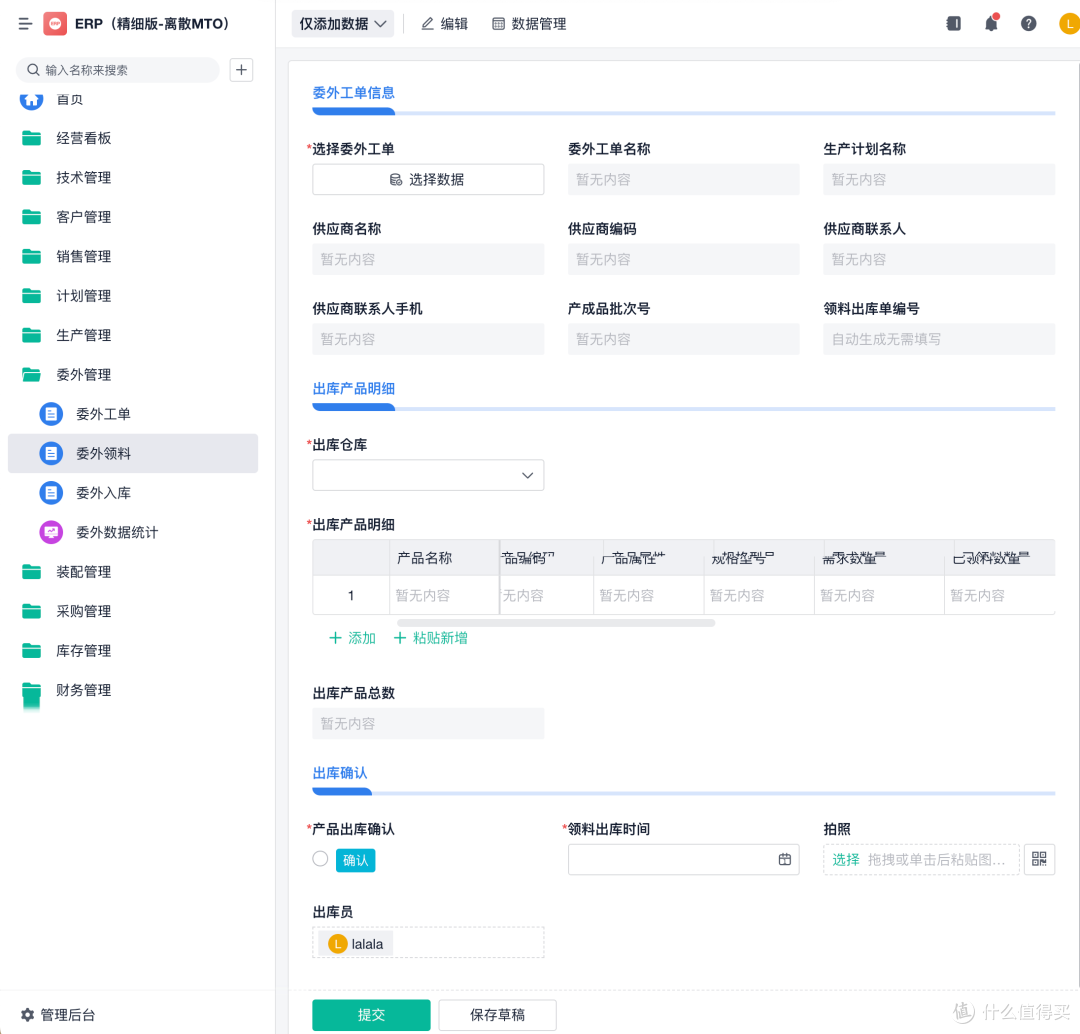Click the plus button beside the sidebar search
Image resolution: width=1080 pixels, height=1034 pixels.
(x=241, y=70)
